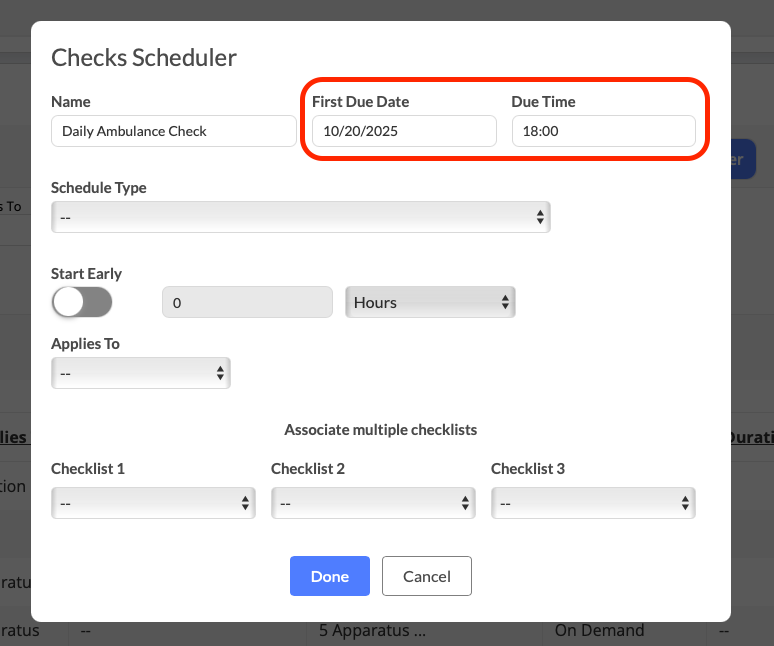
Task: Click the Schedule Type label
Action: (x=99, y=187)
